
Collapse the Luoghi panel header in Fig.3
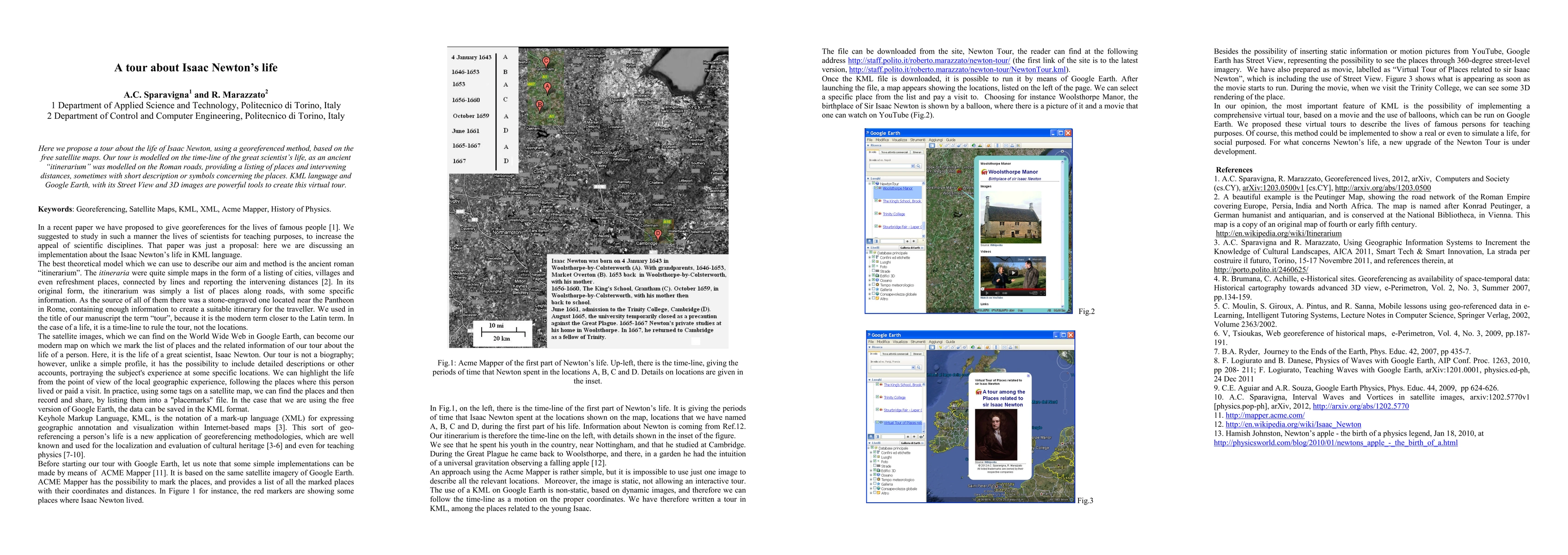(x=870, y=380)
